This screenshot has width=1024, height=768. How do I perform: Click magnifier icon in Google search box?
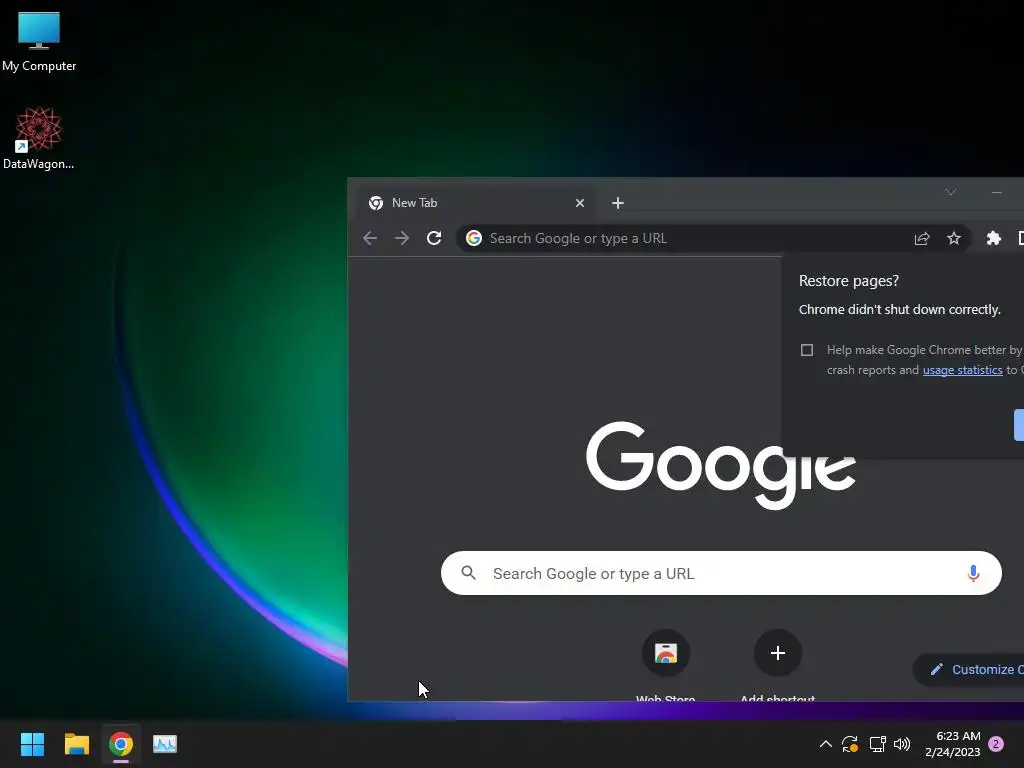pos(468,573)
